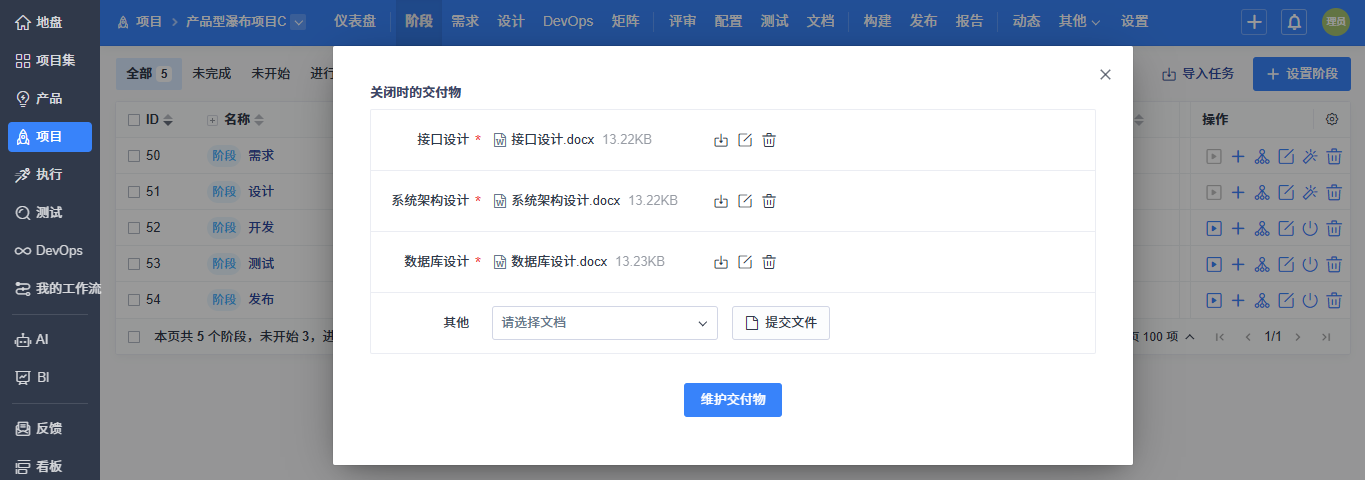This screenshot has width=1365, height=480.
Task: Add child to stage 50 需求
Action: (x=1238, y=156)
